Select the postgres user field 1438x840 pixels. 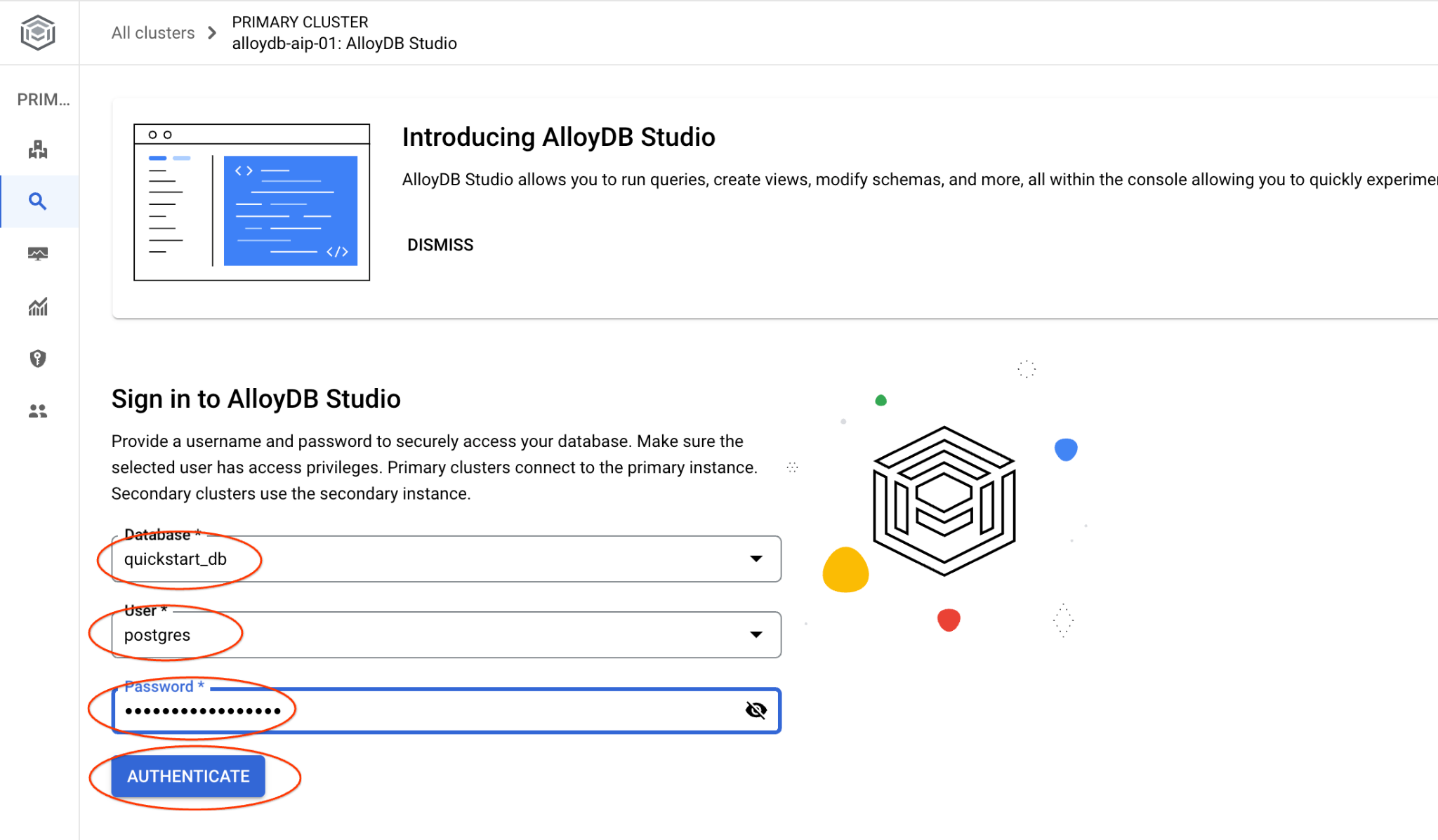[421, 635]
